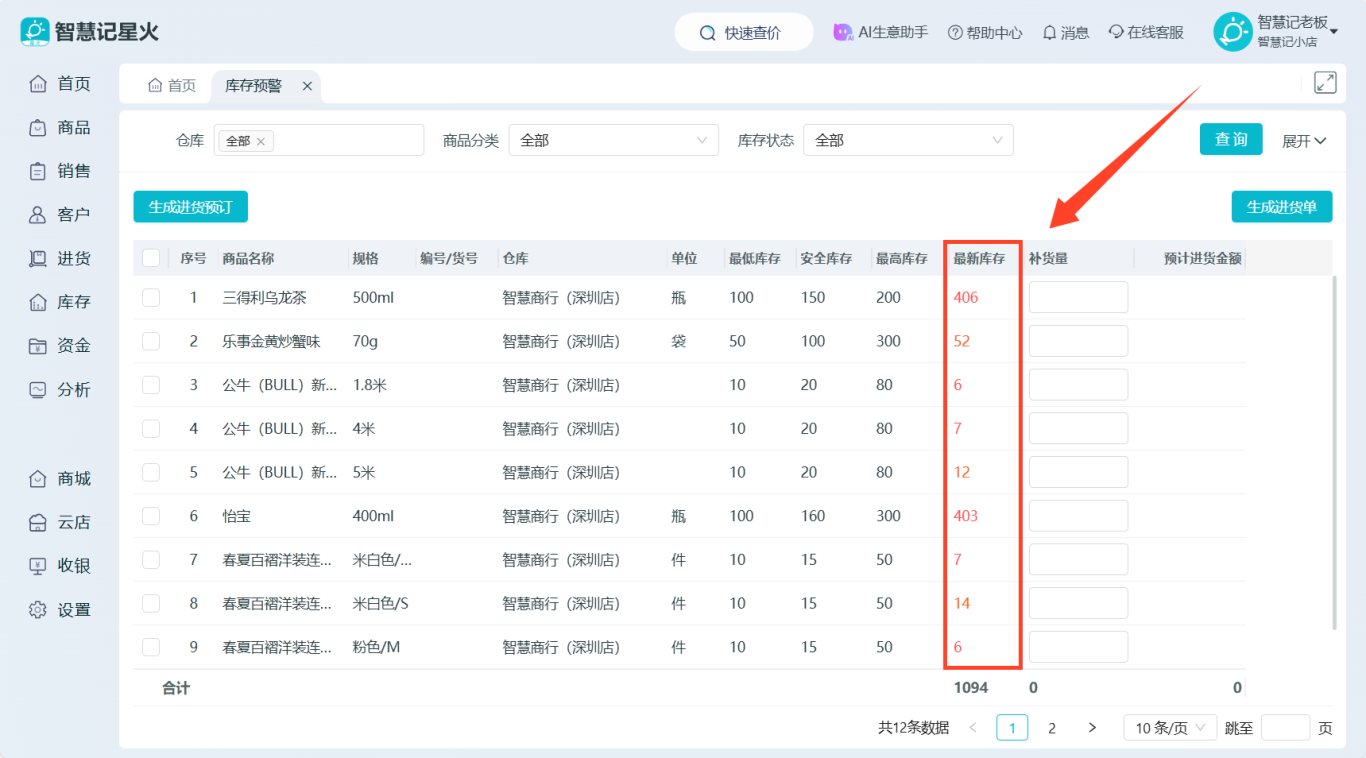
Task: Check row 3 公牛 1.8米
Action: coord(151,385)
